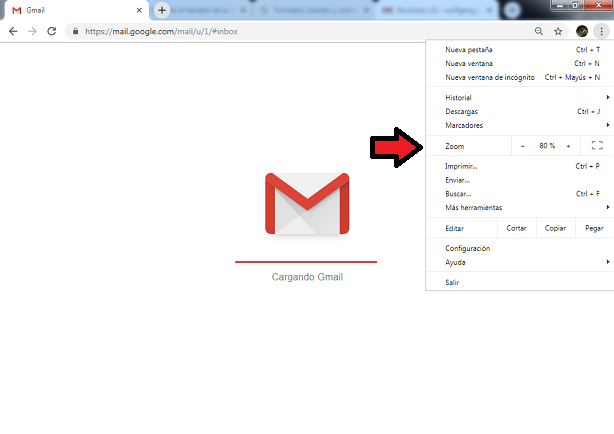
Task: Click the Cortar button
Action: pyautogui.click(x=516, y=228)
